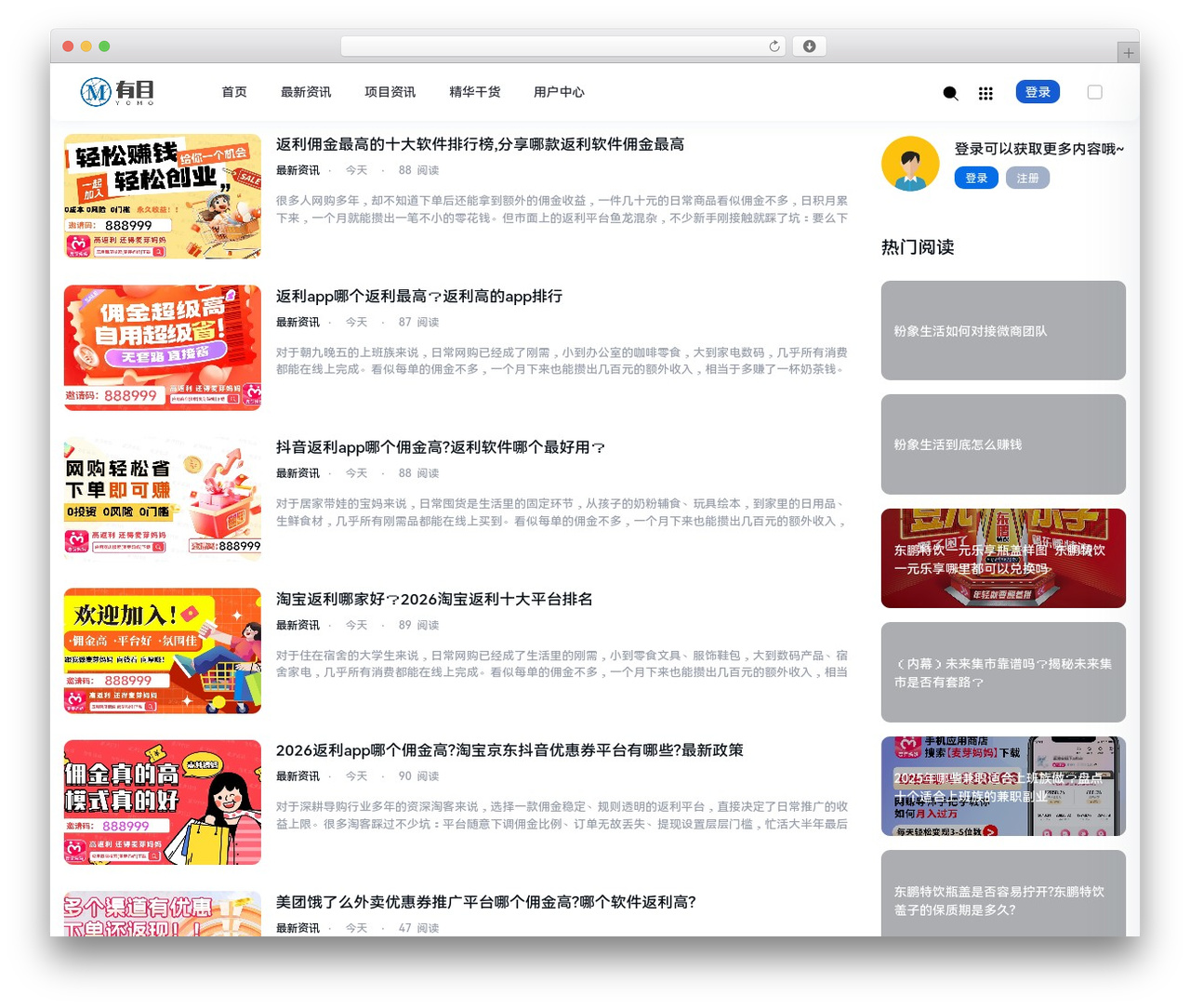The image size is (1190, 1008).
Task: Open article 2026返利app哪个佣金高
Action: tap(509, 750)
